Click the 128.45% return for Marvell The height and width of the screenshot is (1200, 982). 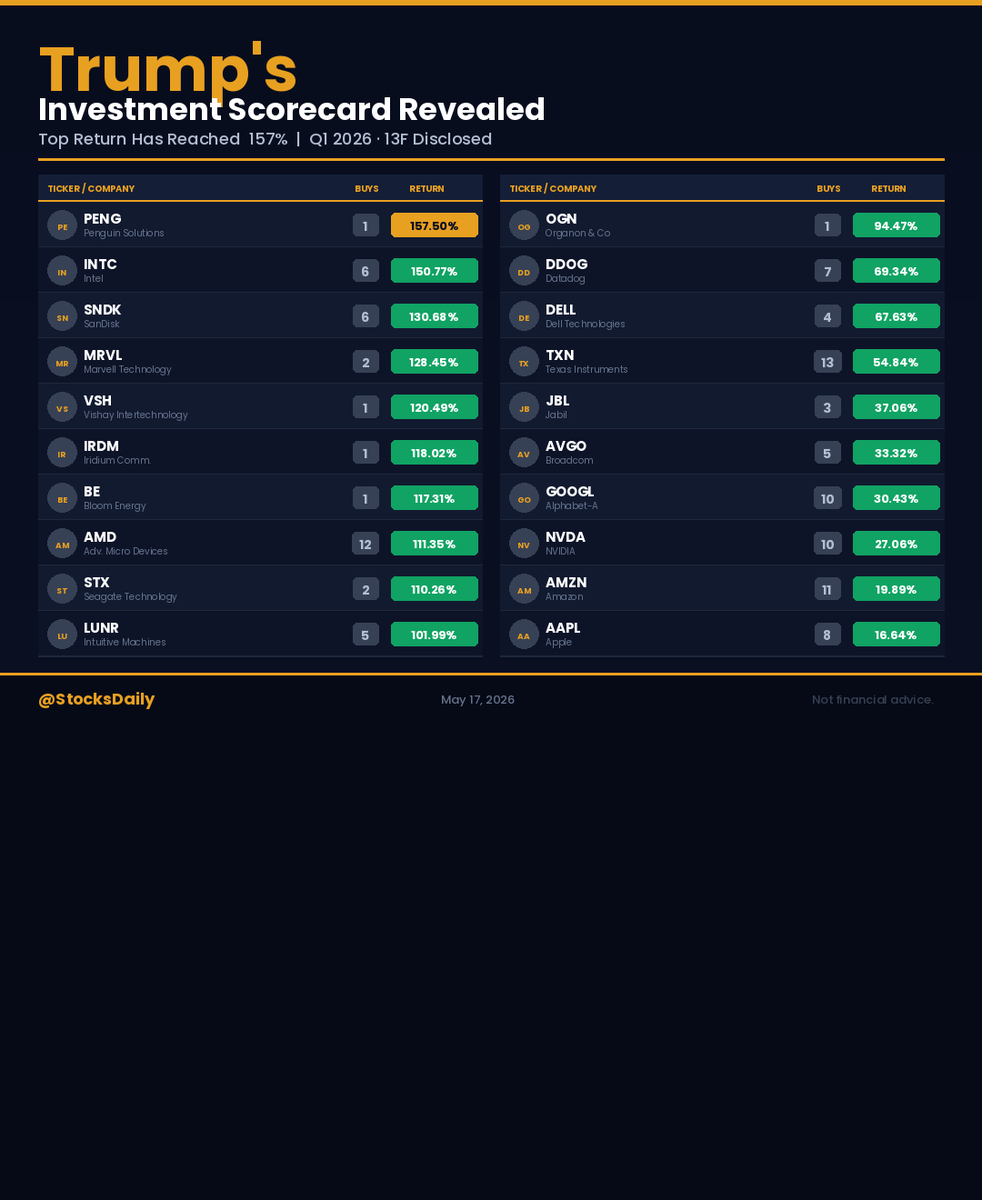tap(434, 362)
